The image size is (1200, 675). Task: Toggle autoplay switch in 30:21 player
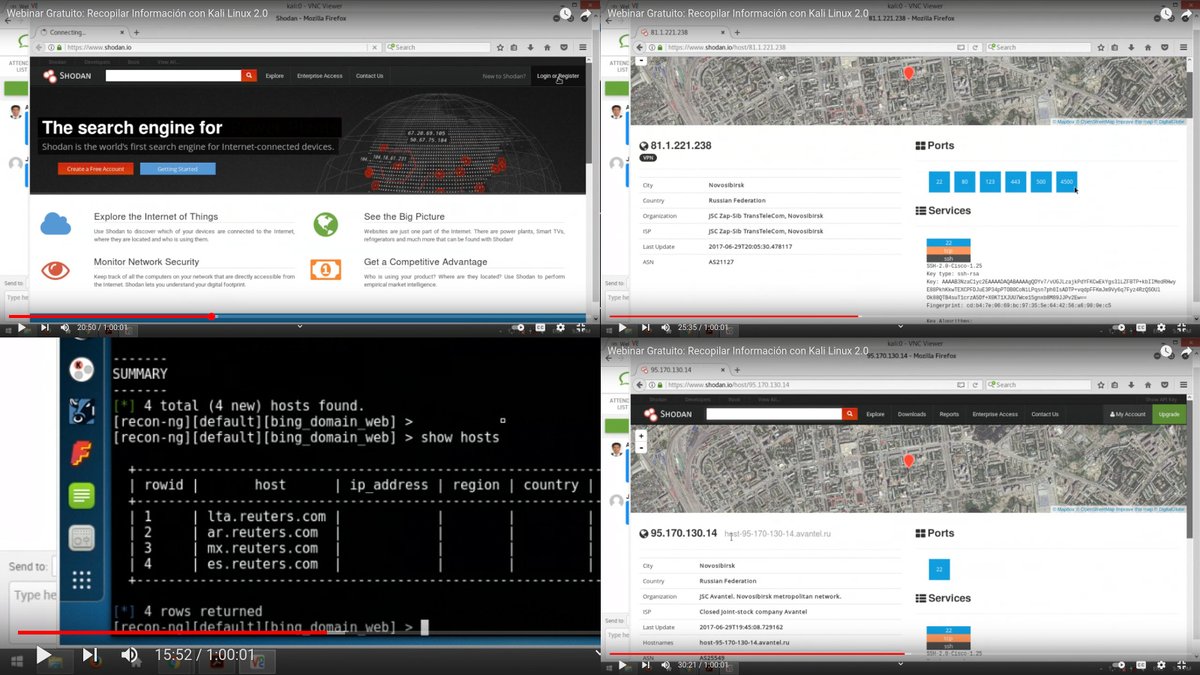[1119, 664]
